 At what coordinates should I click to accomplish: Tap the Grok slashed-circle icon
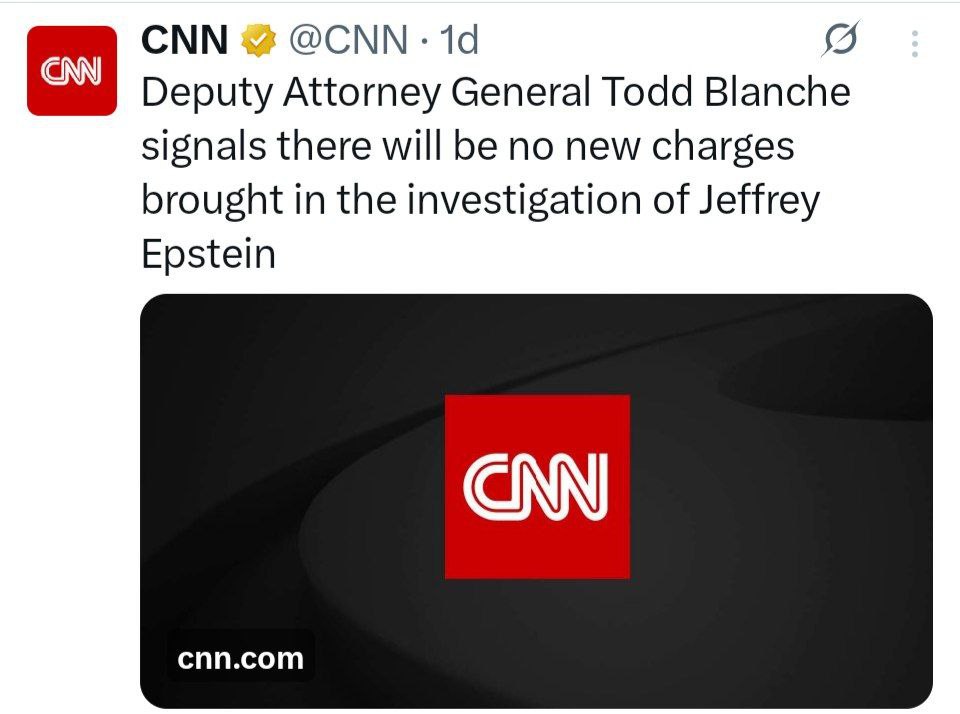[836, 41]
